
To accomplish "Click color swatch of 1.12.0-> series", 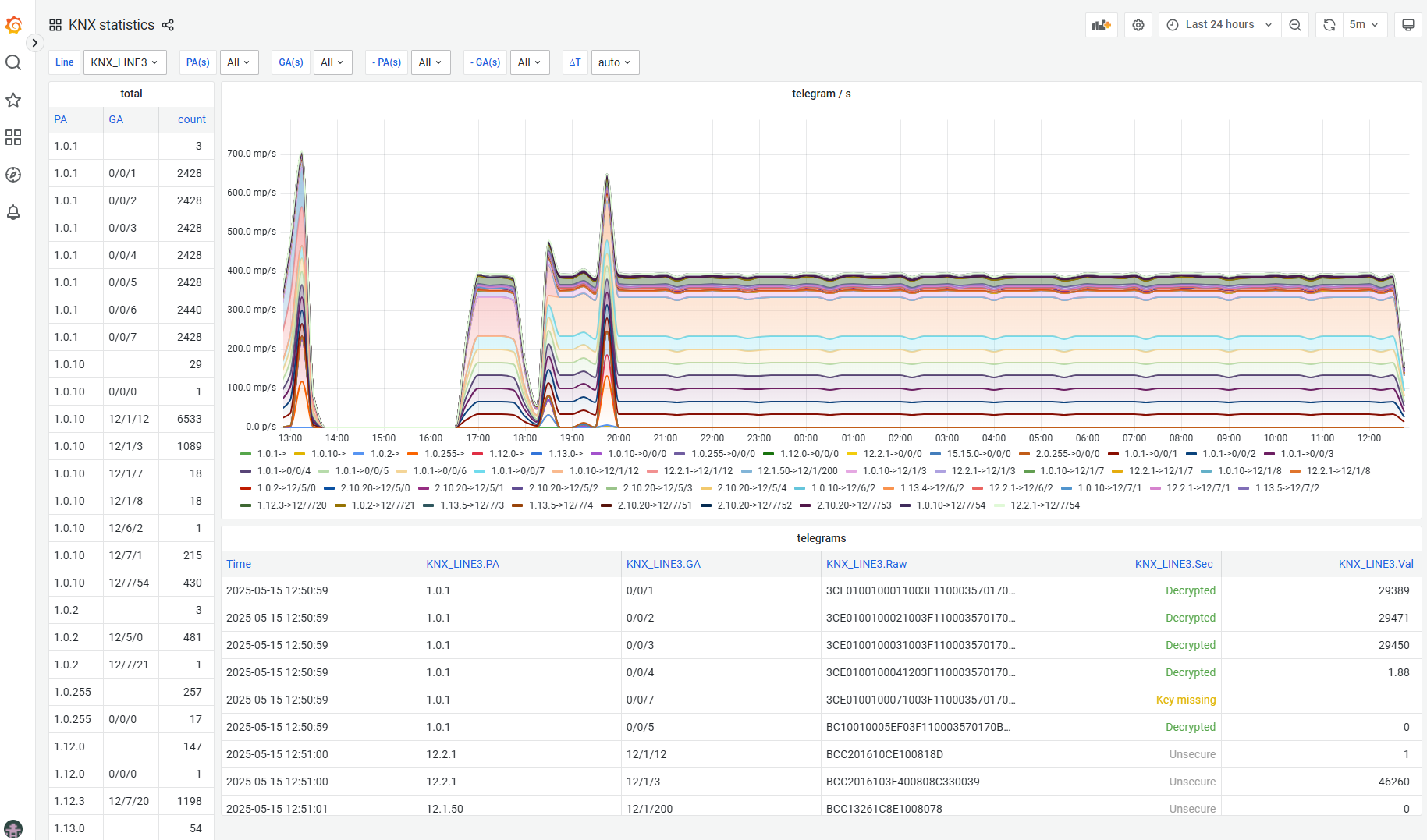I will tap(477, 454).
